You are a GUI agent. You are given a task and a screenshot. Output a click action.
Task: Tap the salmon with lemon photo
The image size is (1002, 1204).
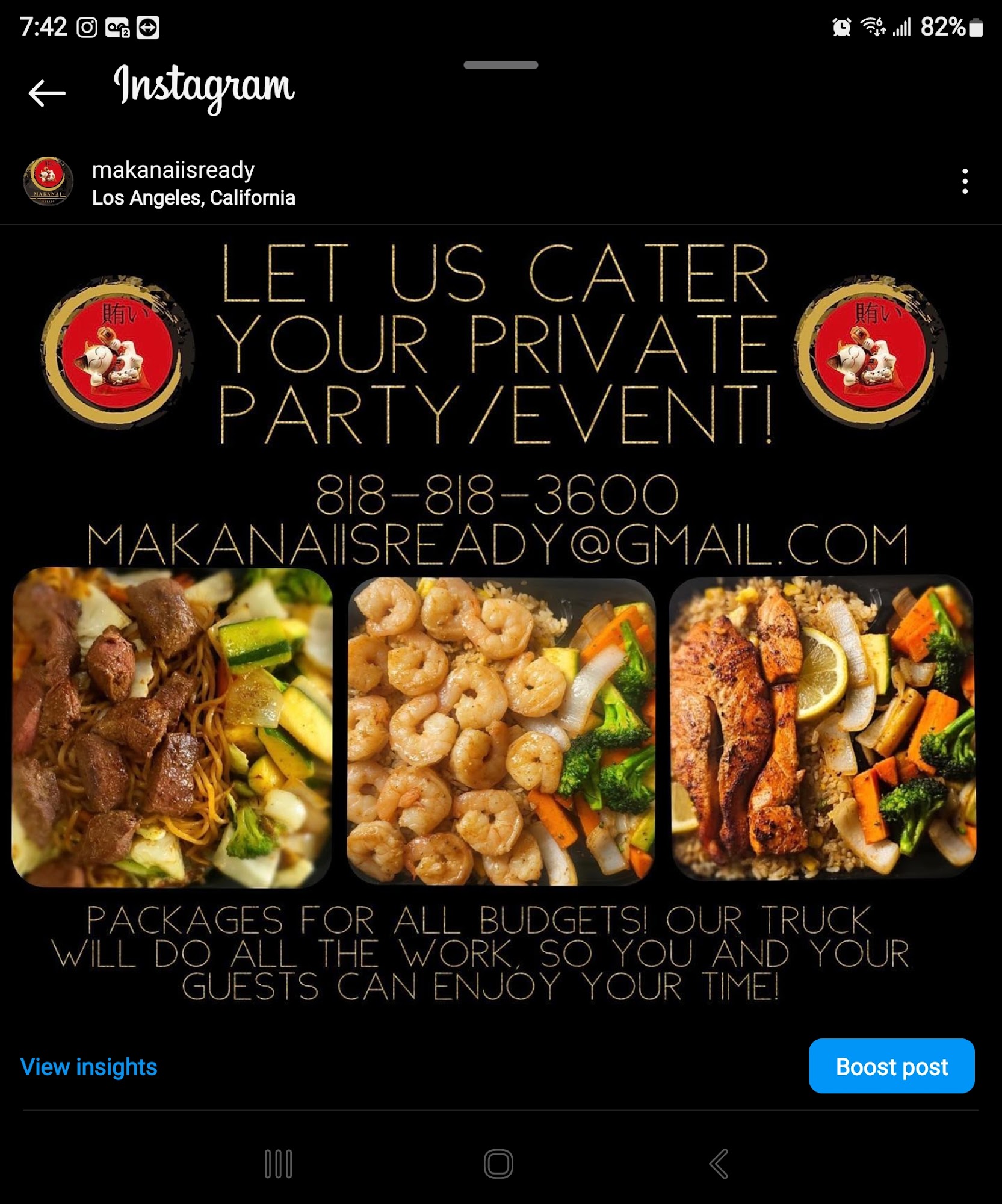coord(823,727)
